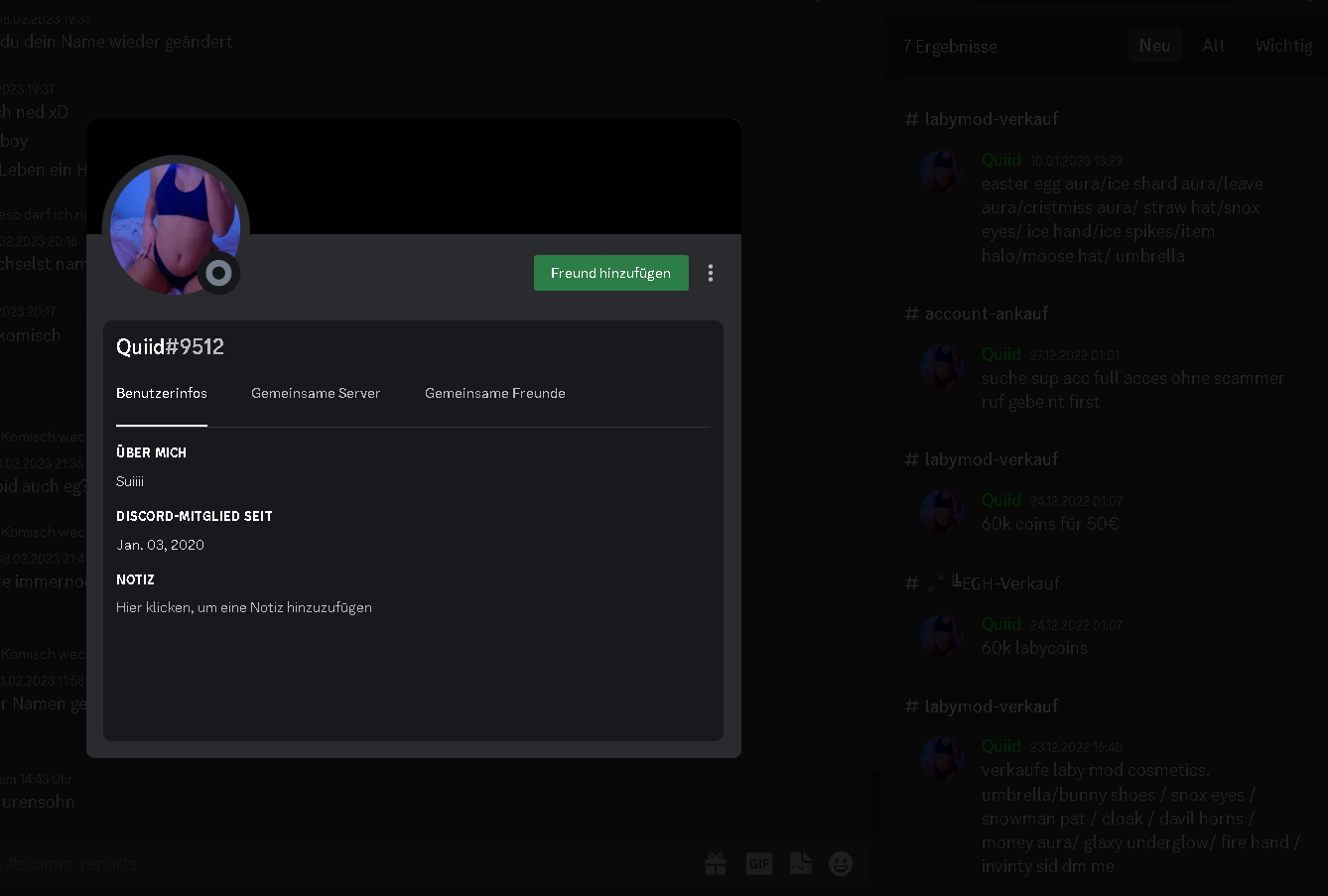Click the Suiii about-me text

click(x=130, y=481)
